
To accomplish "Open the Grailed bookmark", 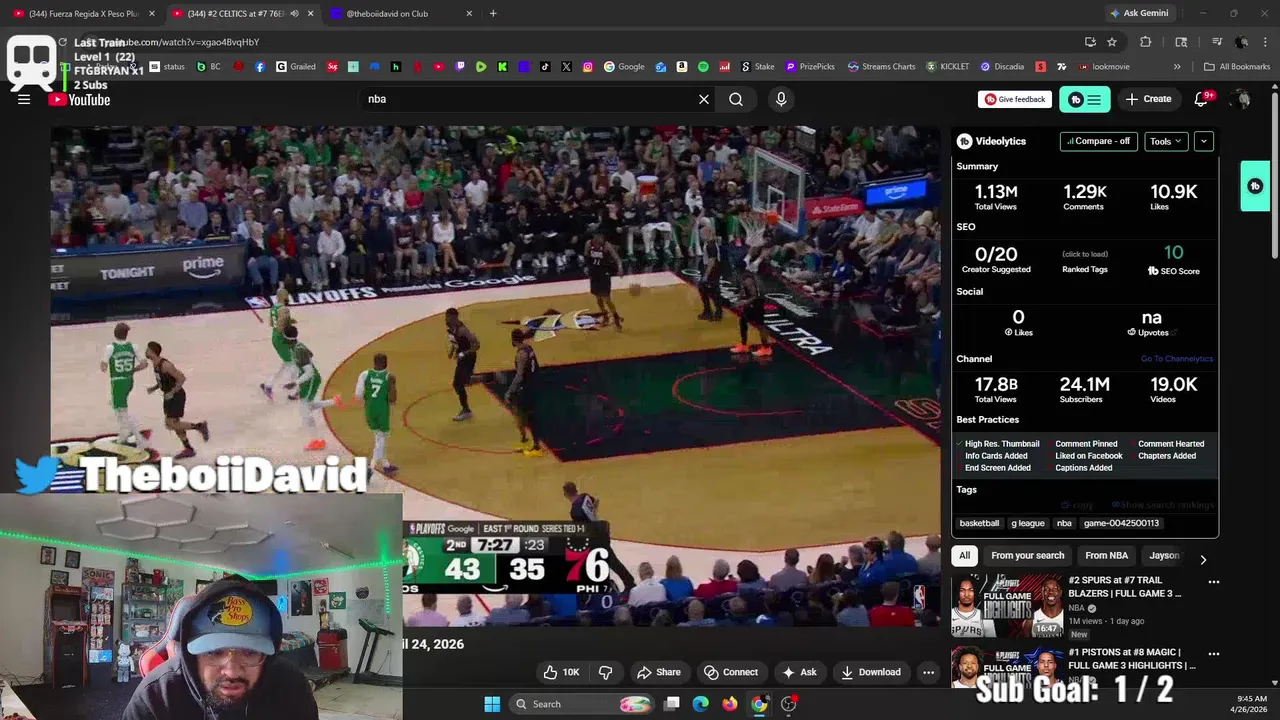I will [x=296, y=67].
